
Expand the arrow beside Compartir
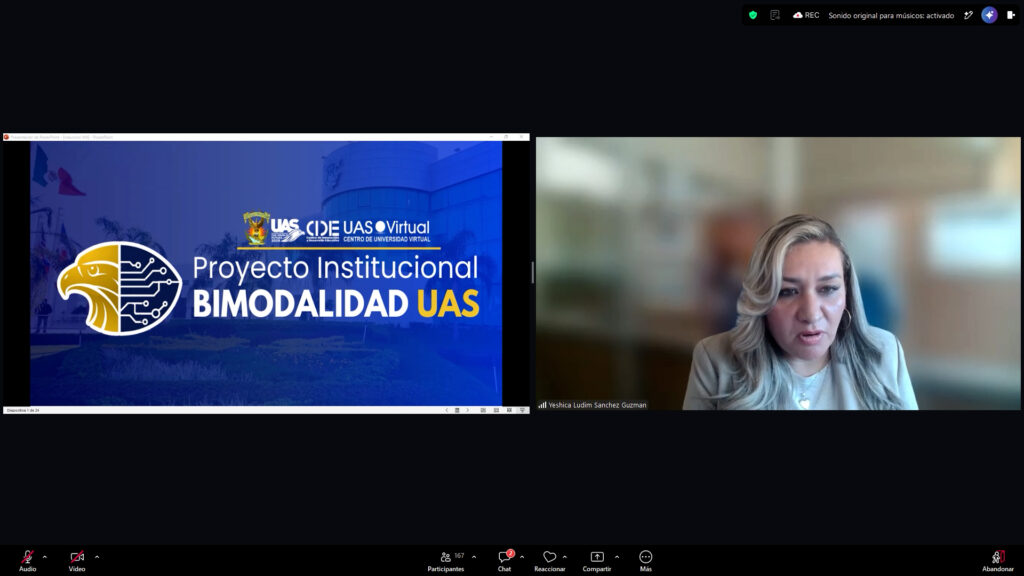pyautogui.click(x=616, y=557)
